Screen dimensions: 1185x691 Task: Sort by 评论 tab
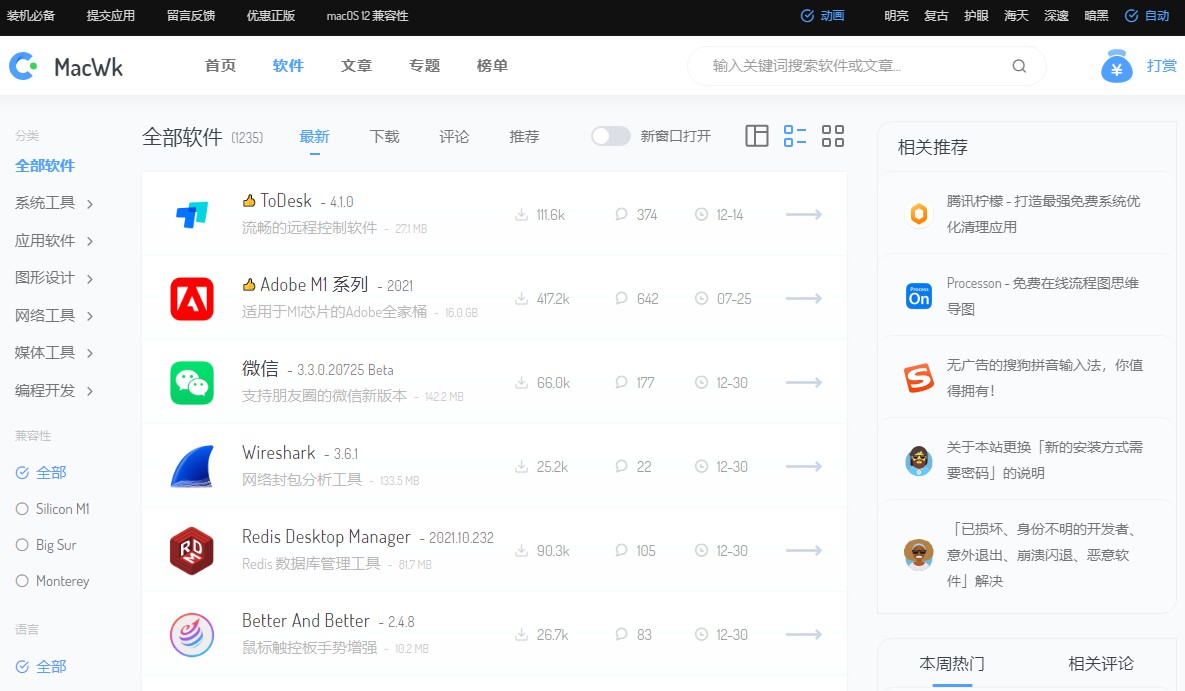(454, 137)
